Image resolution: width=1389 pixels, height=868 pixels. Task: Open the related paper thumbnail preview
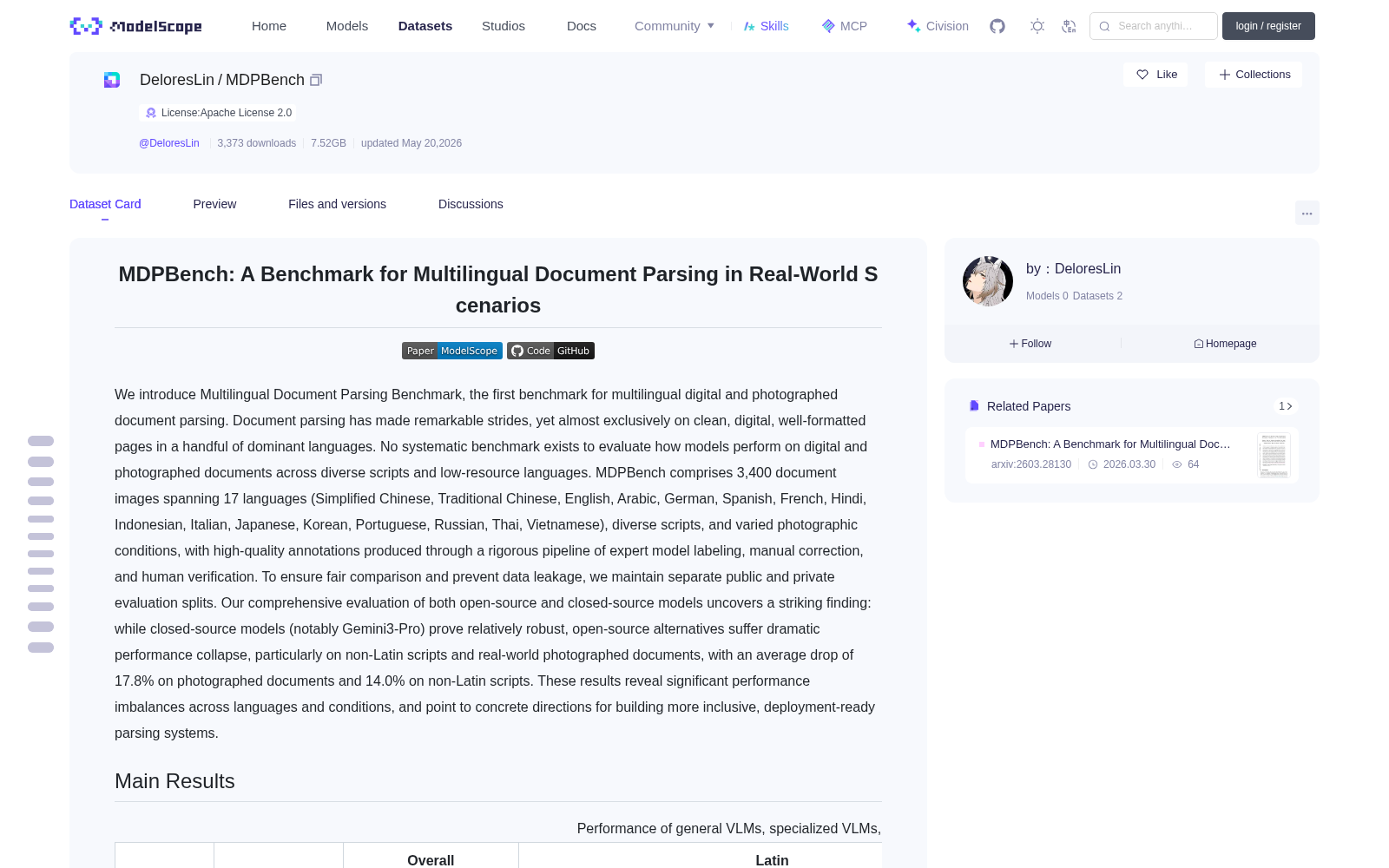click(1274, 455)
